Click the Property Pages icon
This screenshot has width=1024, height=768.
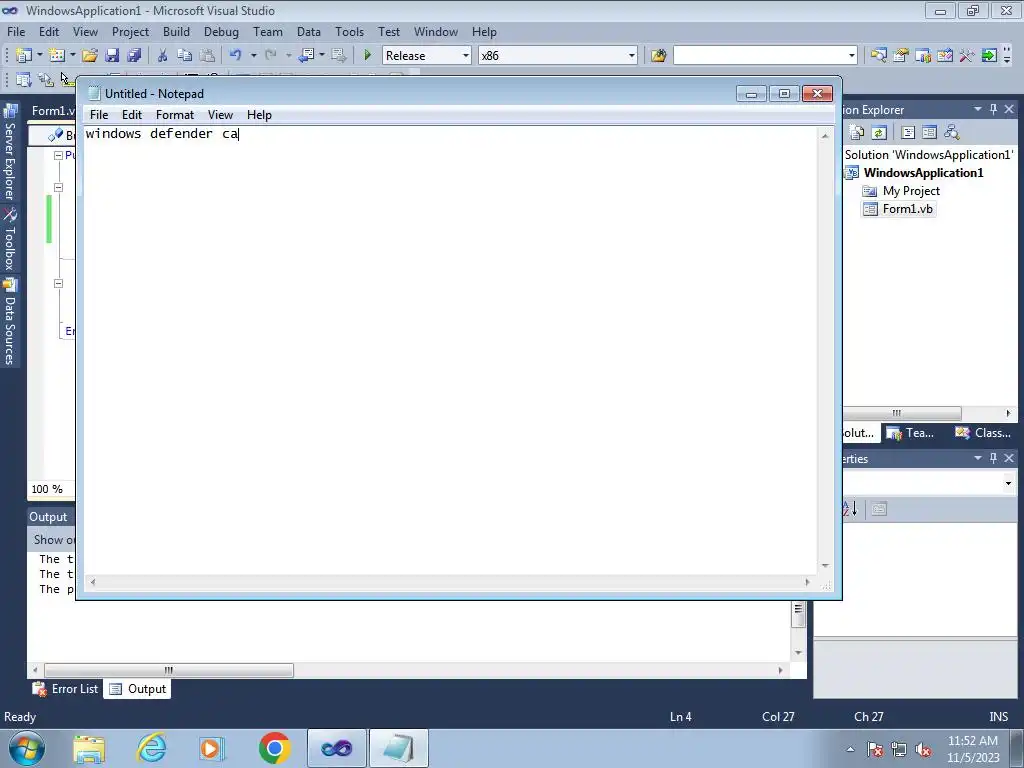point(879,509)
